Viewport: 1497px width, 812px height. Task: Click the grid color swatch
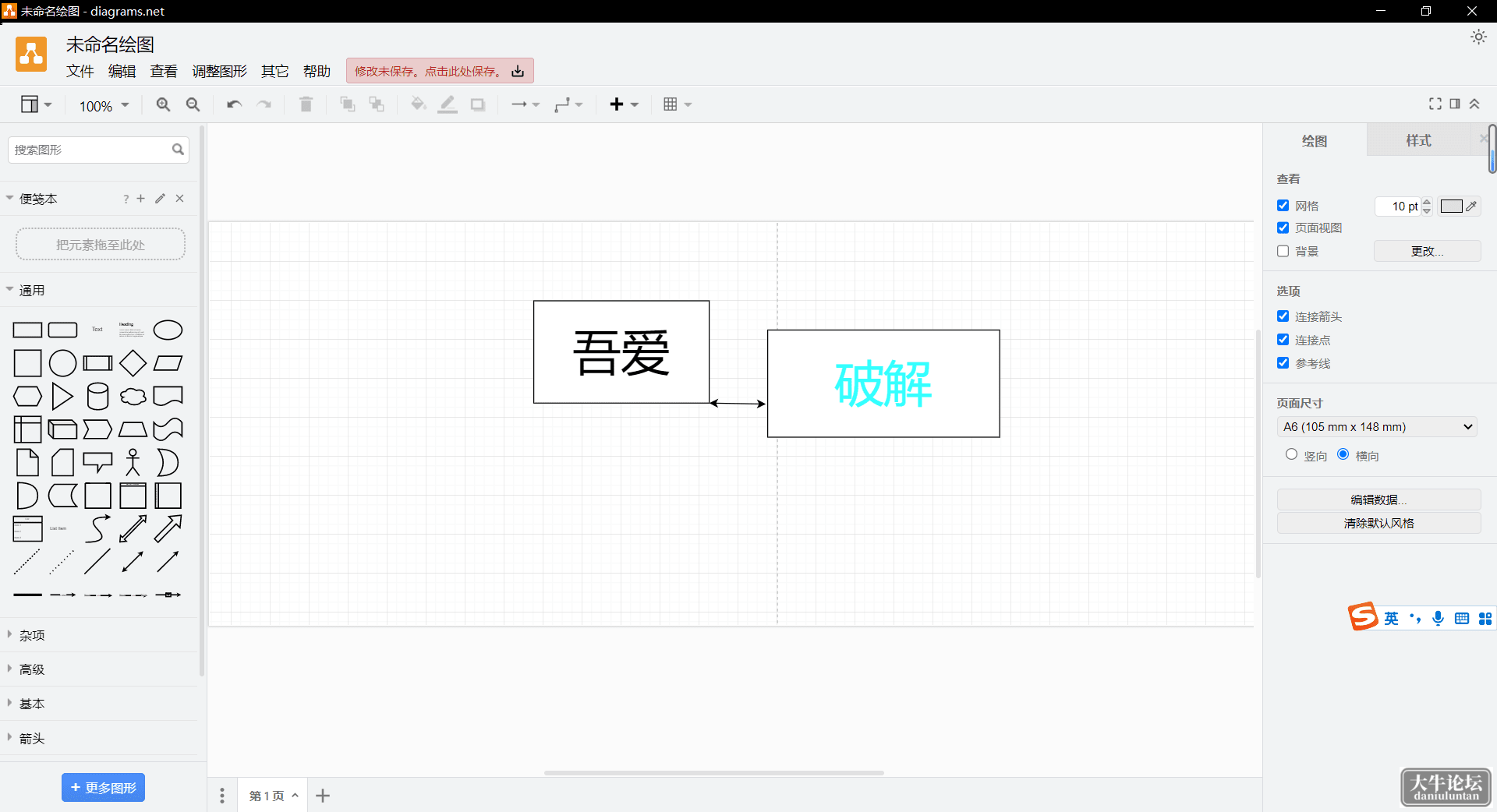[x=1459, y=206]
